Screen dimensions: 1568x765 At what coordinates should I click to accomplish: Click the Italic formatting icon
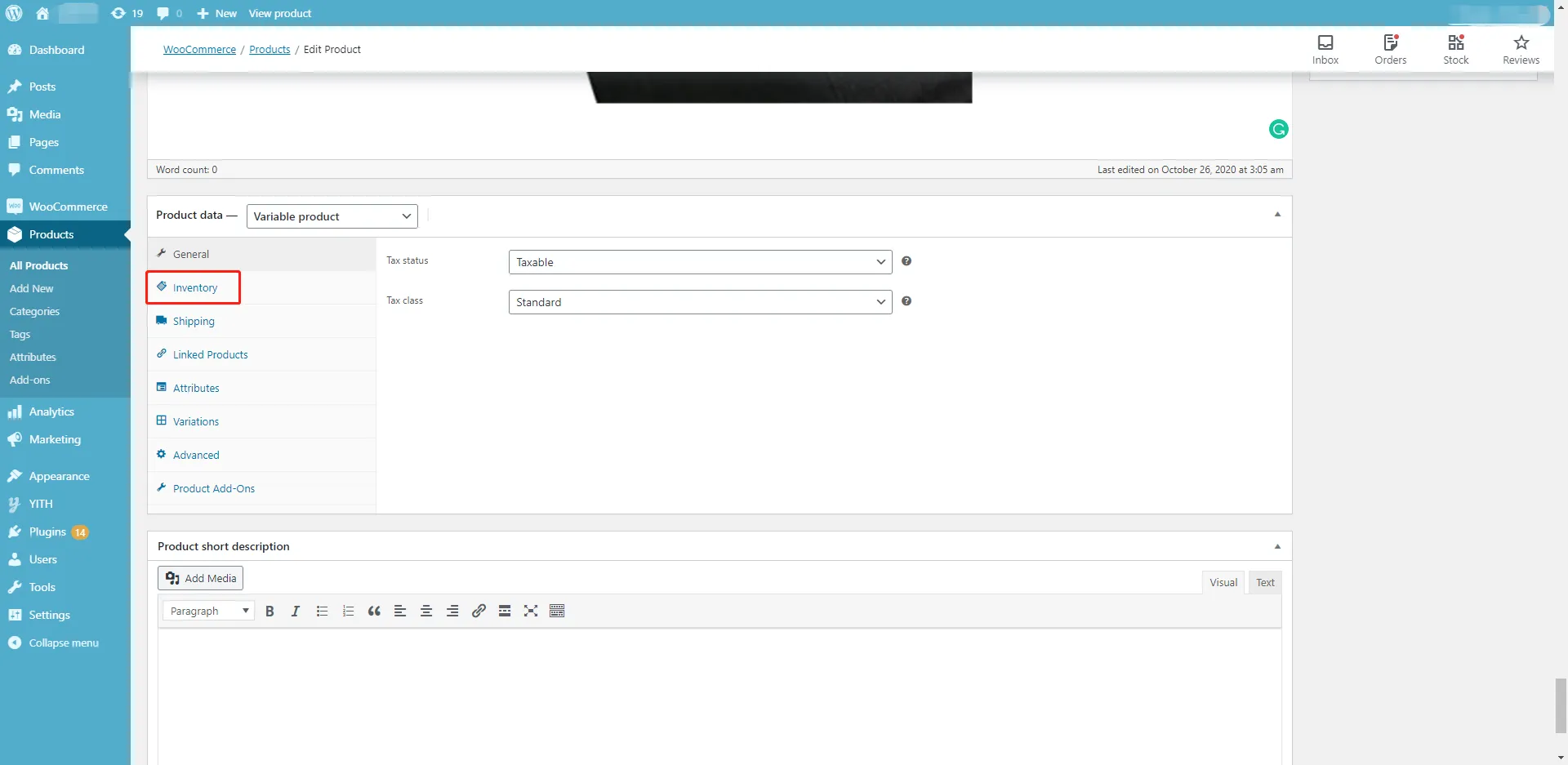296,612
